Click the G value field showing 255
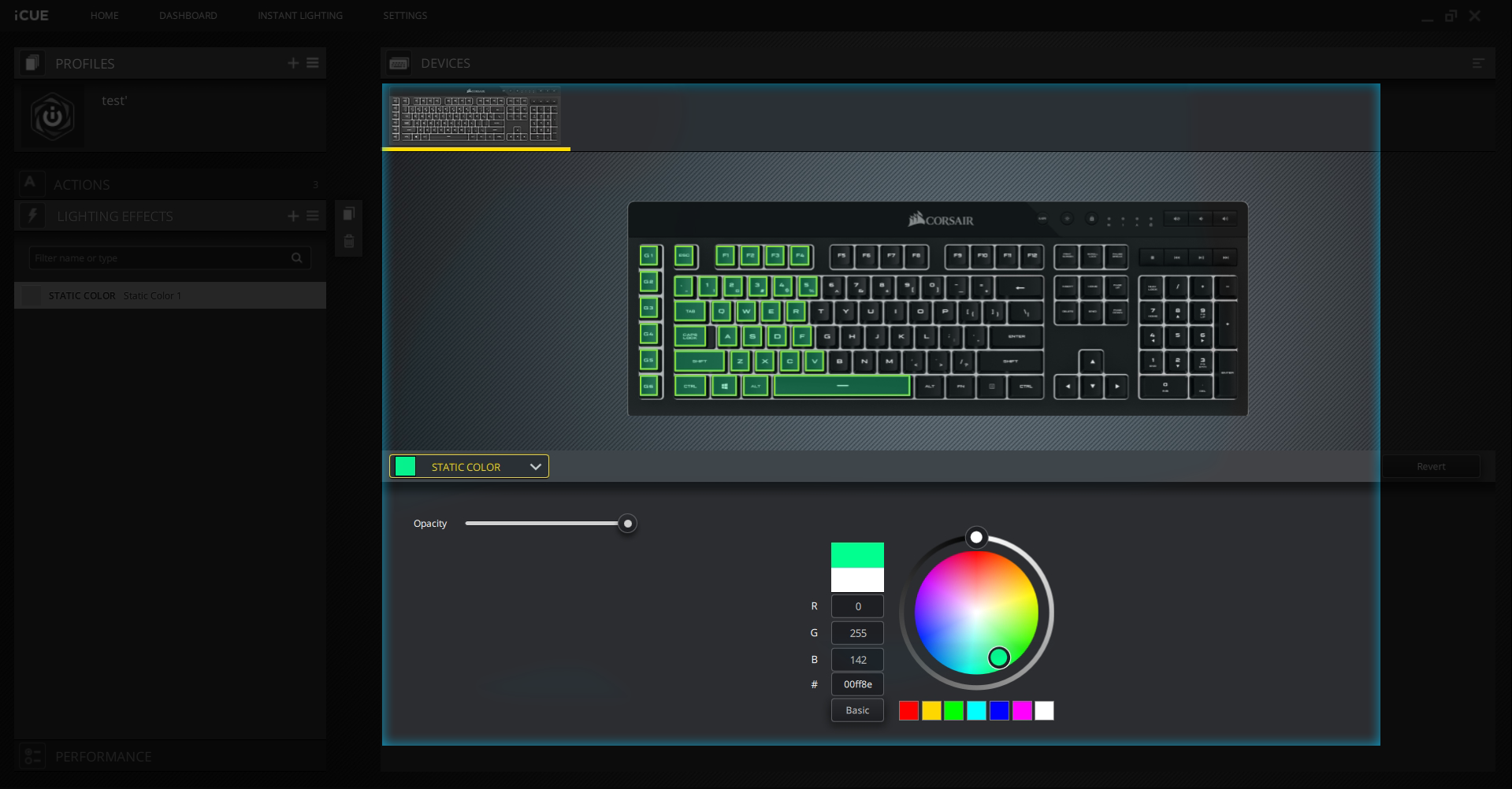The image size is (1512, 789). [857, 633]
